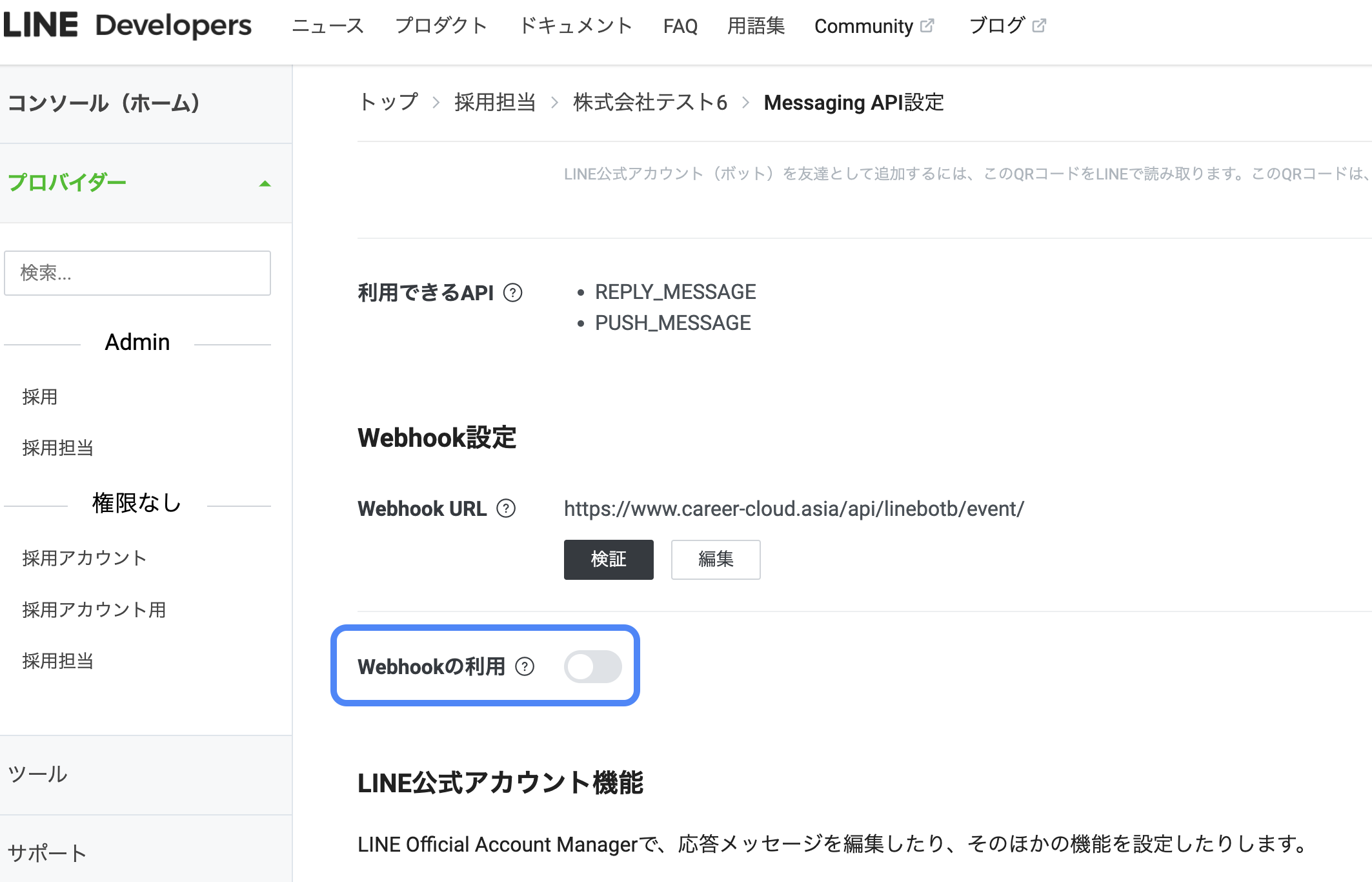Click the Messaging API設定 breadcrumb text

coord(854,102)
